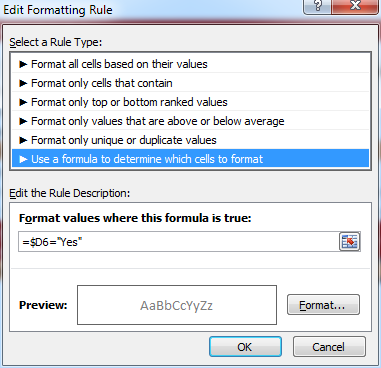381x368 pixels.
Task: Click the collapse dialog range selector icon
Action: 349,241
